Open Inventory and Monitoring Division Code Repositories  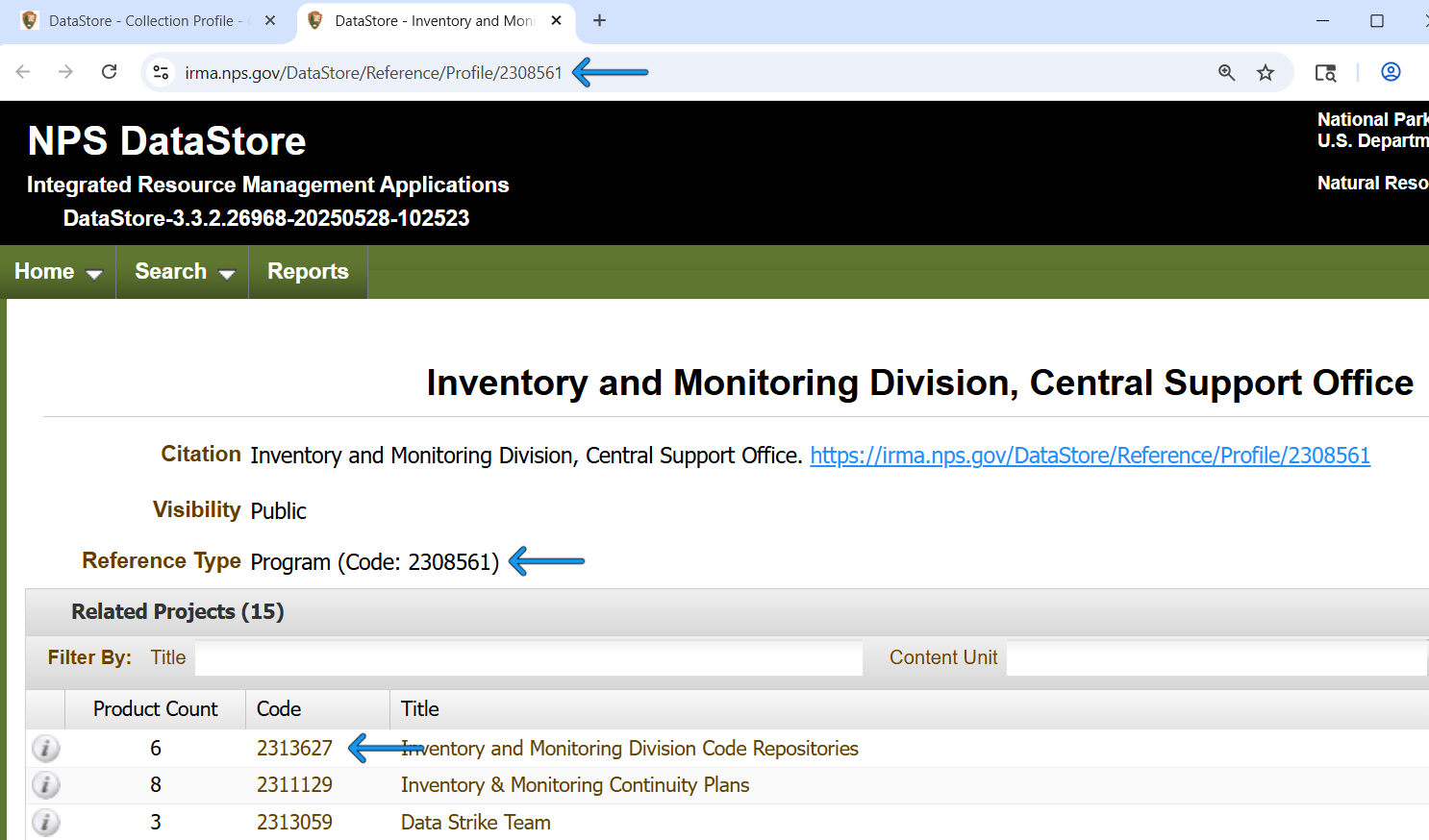[630, 748]
